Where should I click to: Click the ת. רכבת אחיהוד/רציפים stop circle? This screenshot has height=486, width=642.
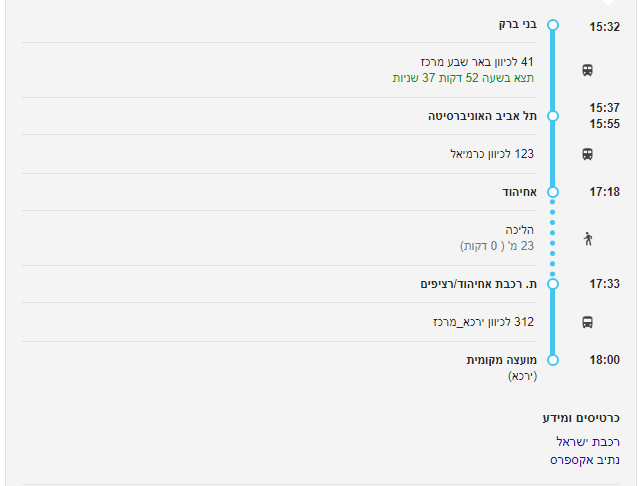pyautogui.click(x=553, y=284)
